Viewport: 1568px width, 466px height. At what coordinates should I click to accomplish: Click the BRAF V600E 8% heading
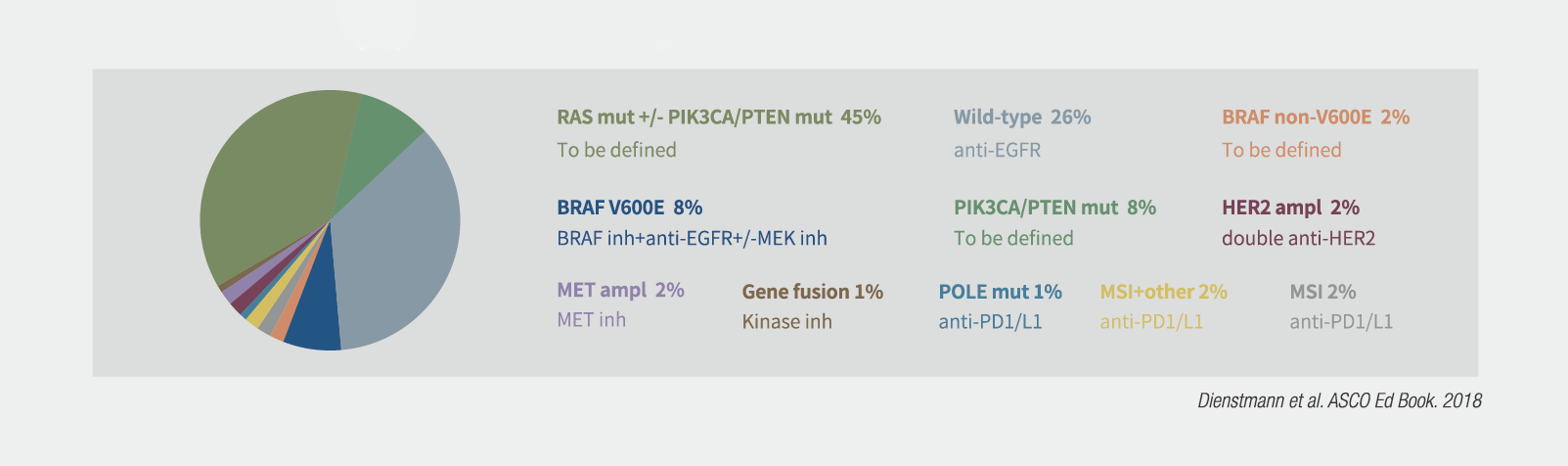click(630, 208)
